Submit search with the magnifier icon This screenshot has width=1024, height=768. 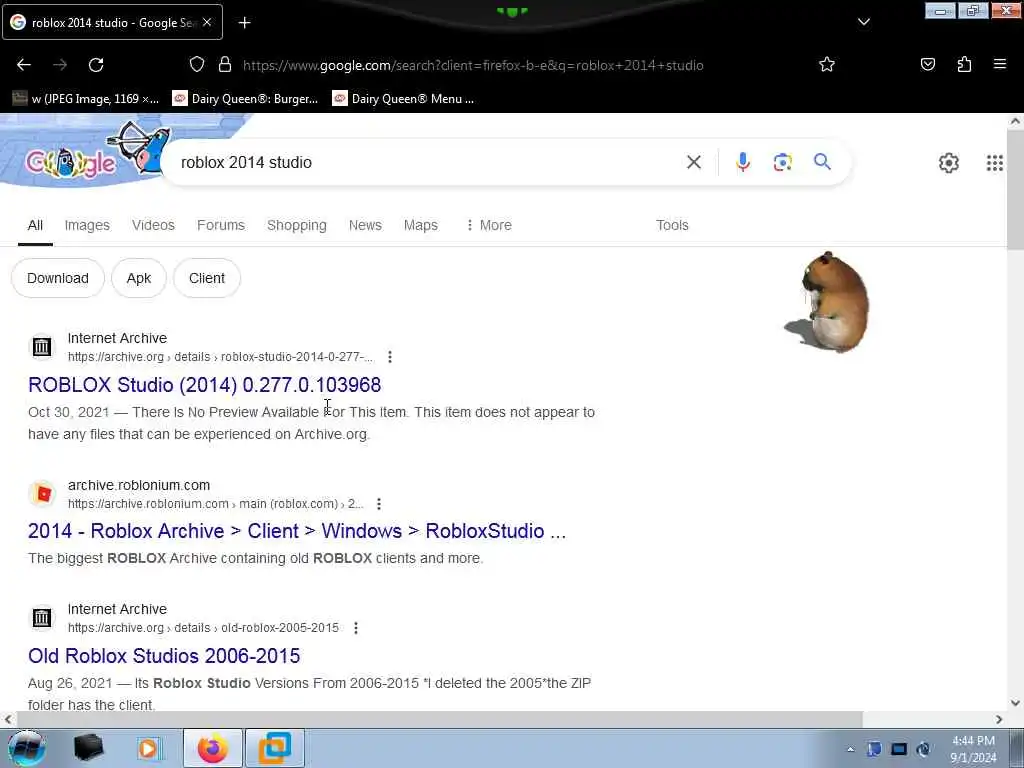822,162
